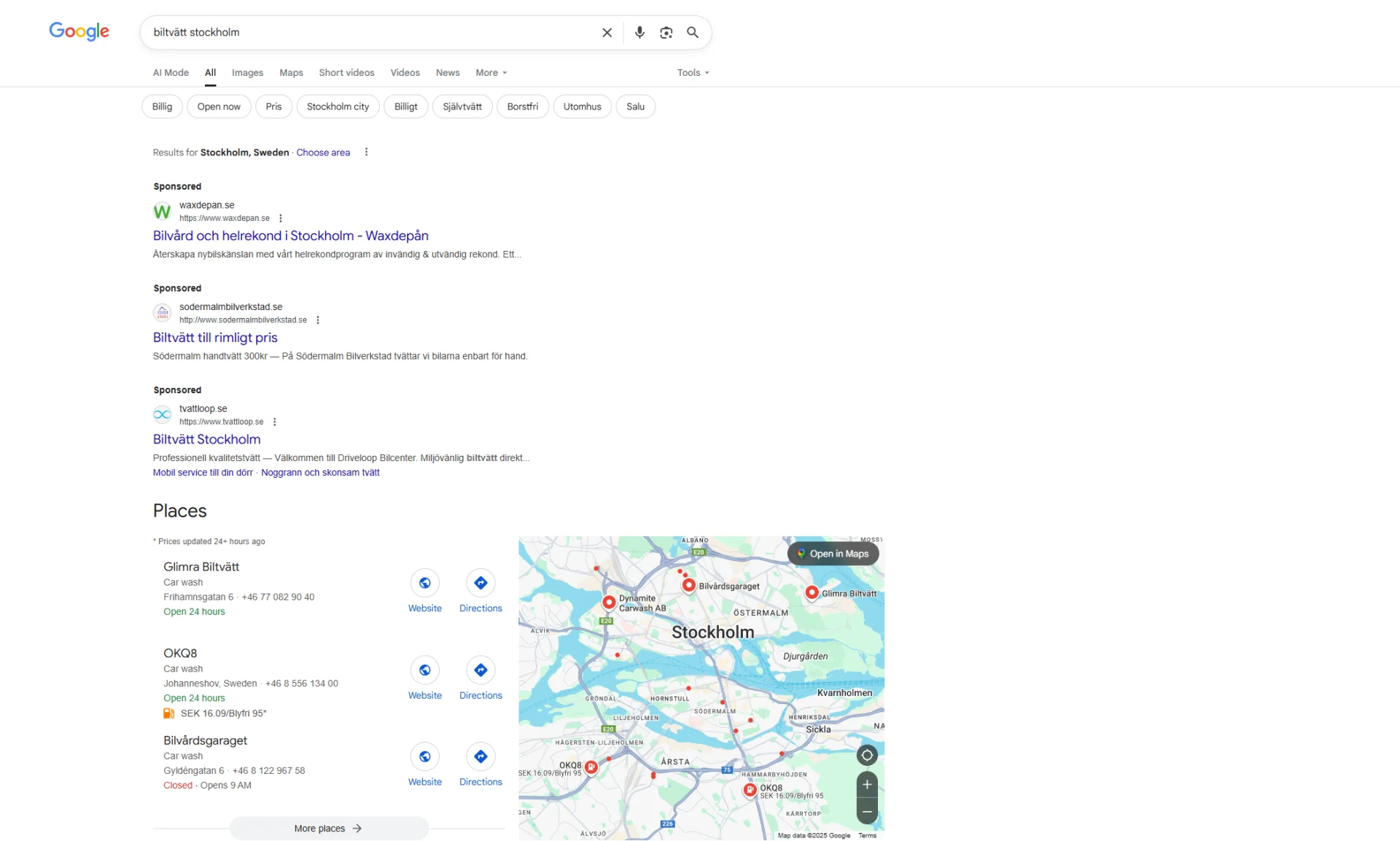This screenshot has height=841, width=1400.
Task: Click the More places button
Action: pyautogui.click(x=328, y=829)
